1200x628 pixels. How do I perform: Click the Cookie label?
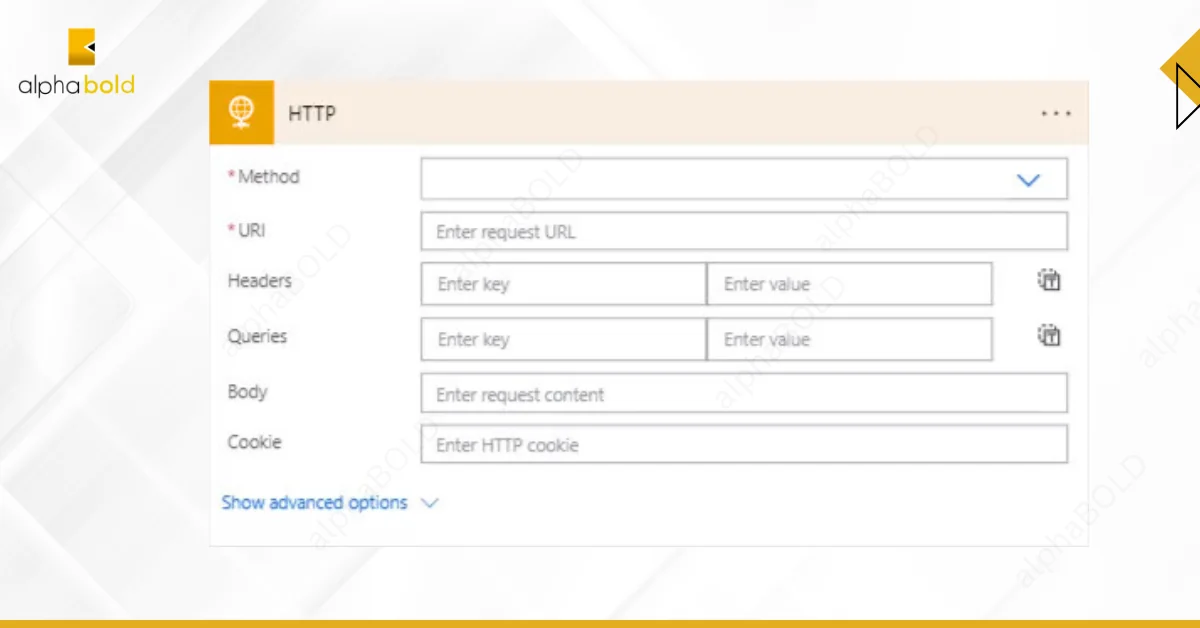tap(254, 442)
